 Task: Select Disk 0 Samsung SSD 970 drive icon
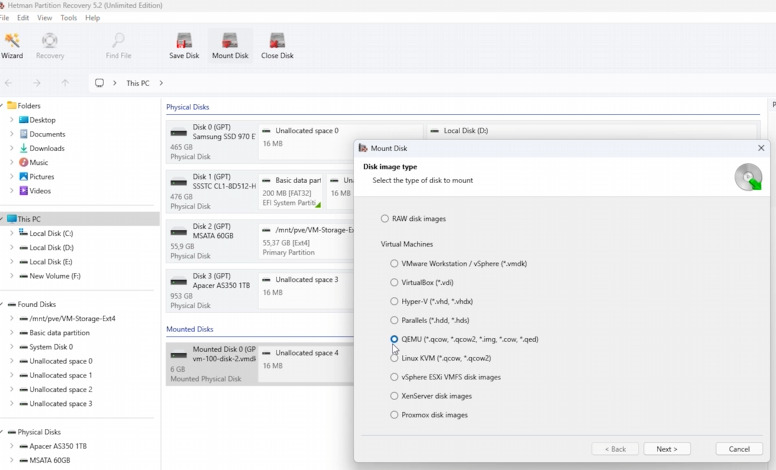point(179,133)
